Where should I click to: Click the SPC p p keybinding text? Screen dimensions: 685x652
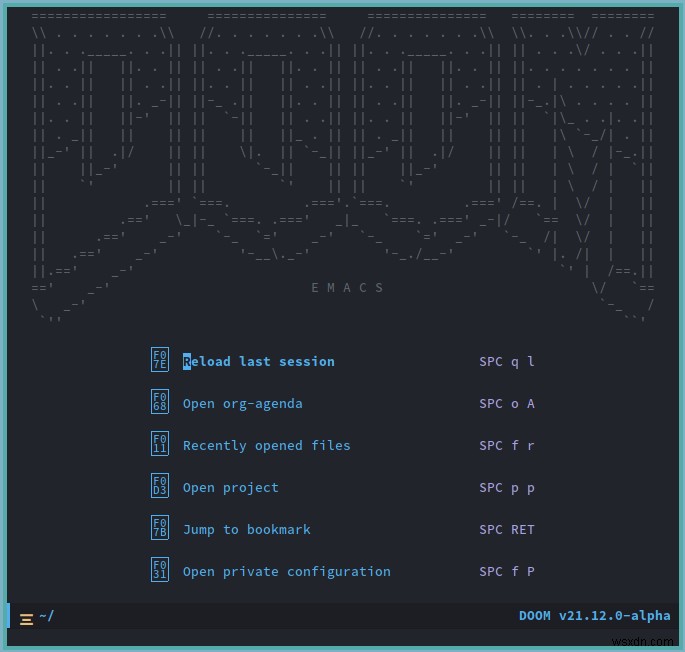click(507, 488)
